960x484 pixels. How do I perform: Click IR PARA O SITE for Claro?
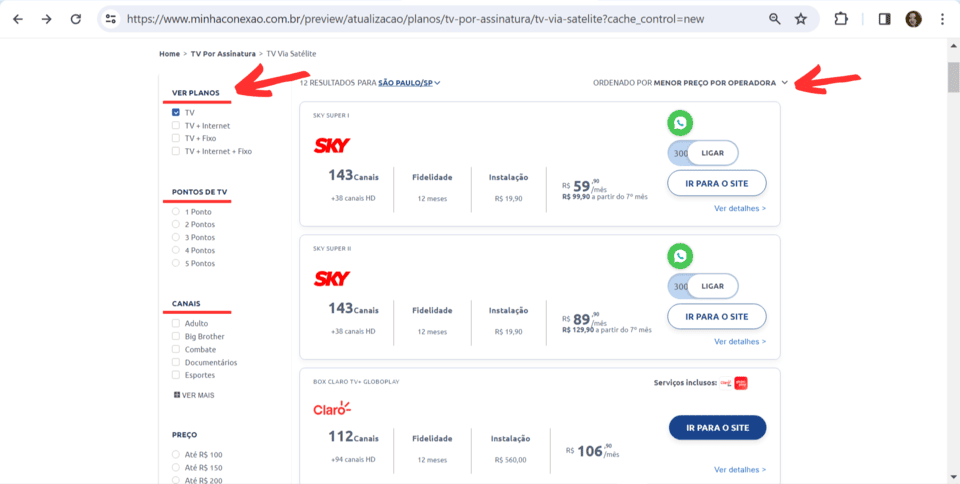click(x=717, y=428)
